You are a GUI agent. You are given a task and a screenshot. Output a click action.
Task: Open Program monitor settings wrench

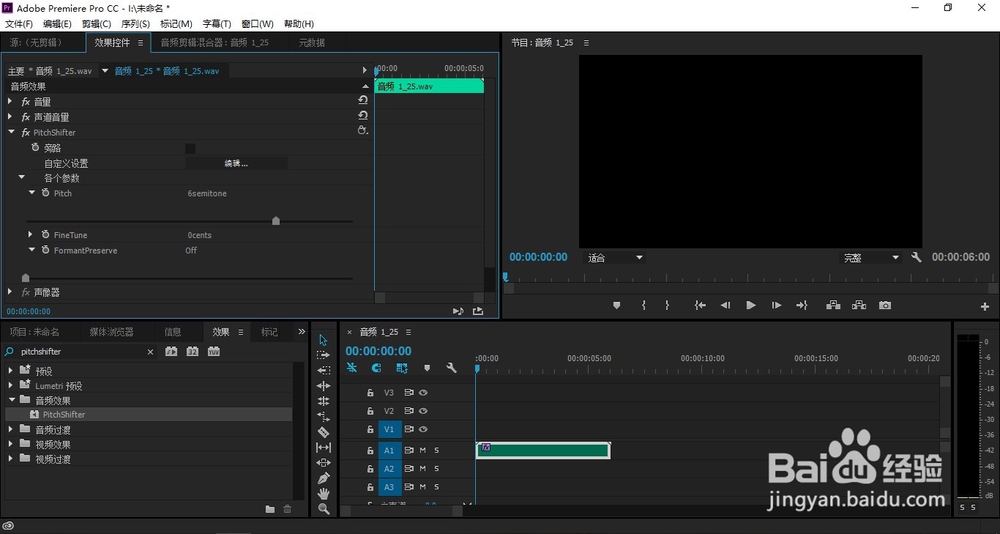(916, 257)
